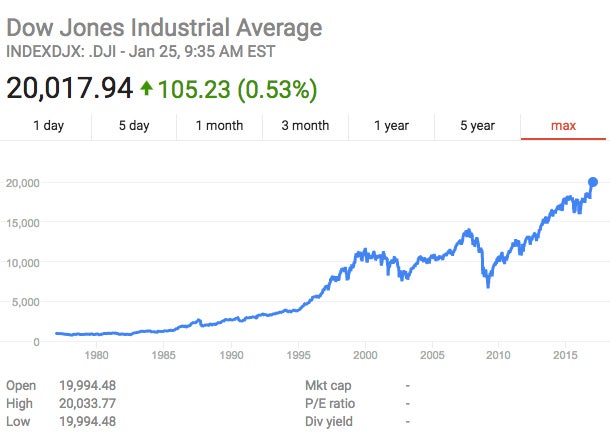Click the P/E ratio label
610x444 pixels.
click(x=328, y=403)
